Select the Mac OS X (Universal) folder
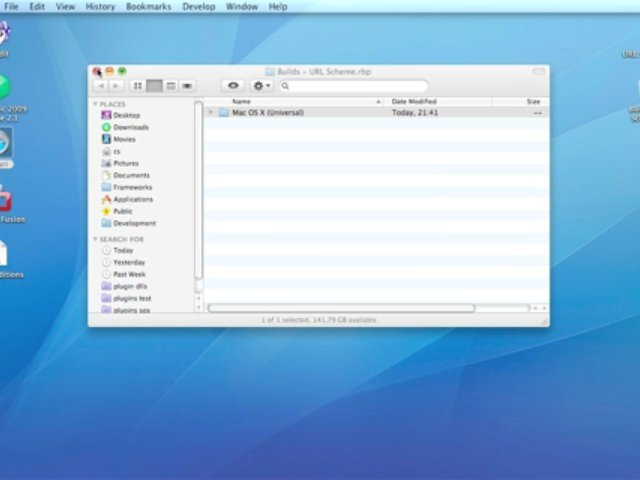This screenshot has width=640, height=480. click(267, 113)
